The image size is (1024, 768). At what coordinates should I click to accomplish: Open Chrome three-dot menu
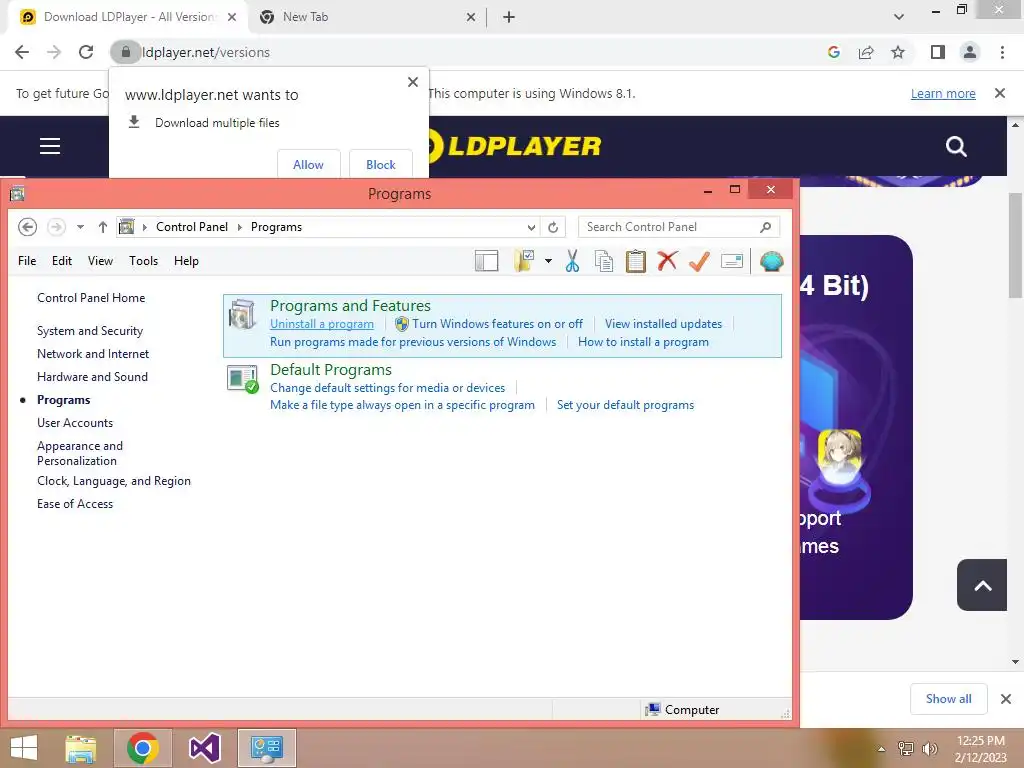[1002, 52]
